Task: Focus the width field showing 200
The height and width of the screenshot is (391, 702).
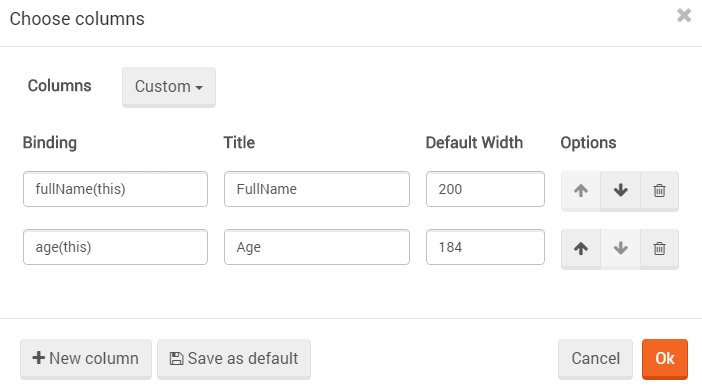Action: point(485,189)
